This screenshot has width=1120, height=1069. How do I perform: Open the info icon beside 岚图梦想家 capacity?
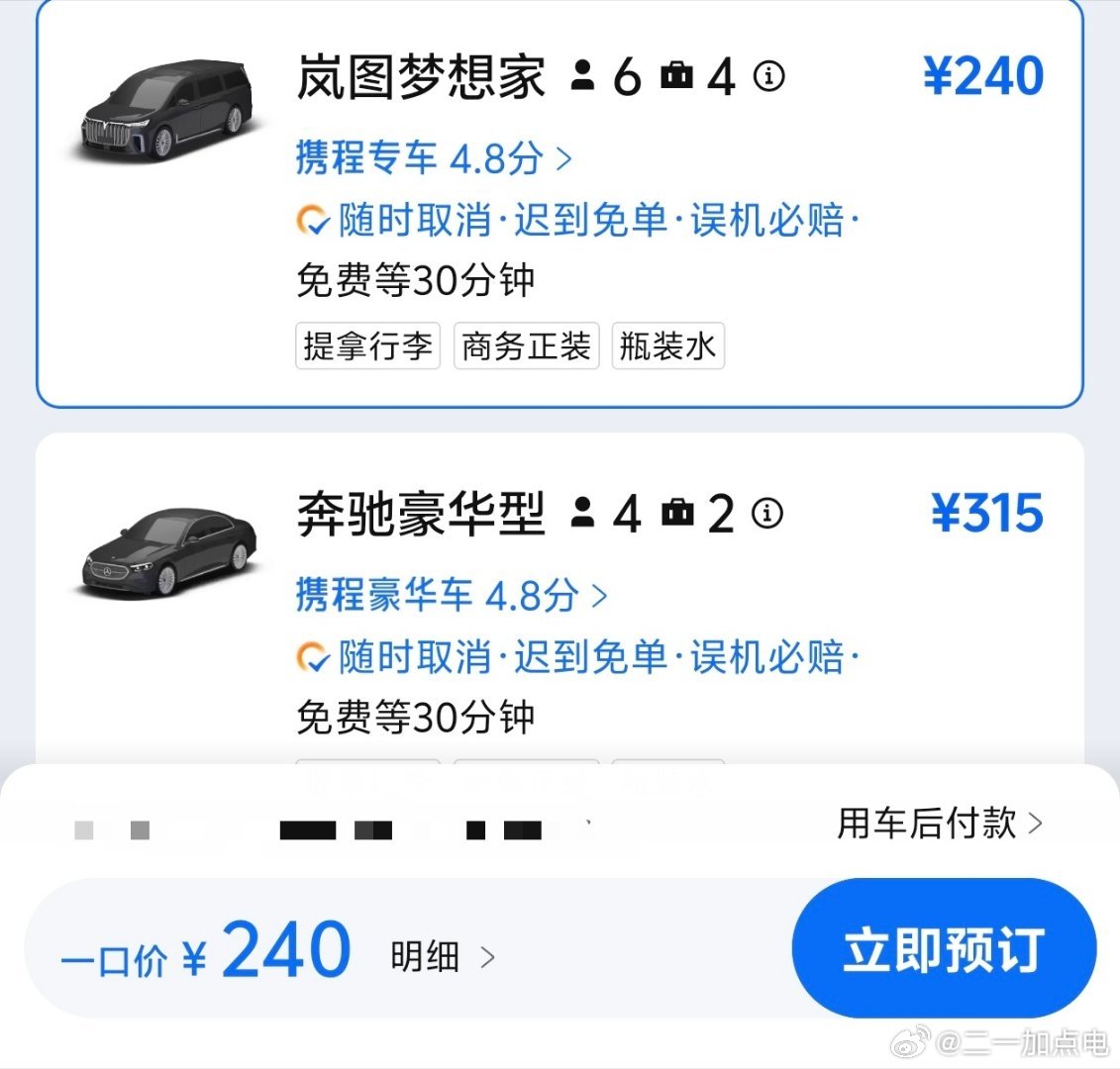click(766, 75)
